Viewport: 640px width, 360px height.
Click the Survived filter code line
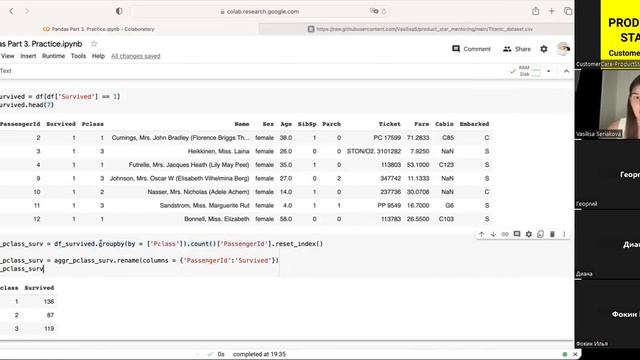point(60,97)
